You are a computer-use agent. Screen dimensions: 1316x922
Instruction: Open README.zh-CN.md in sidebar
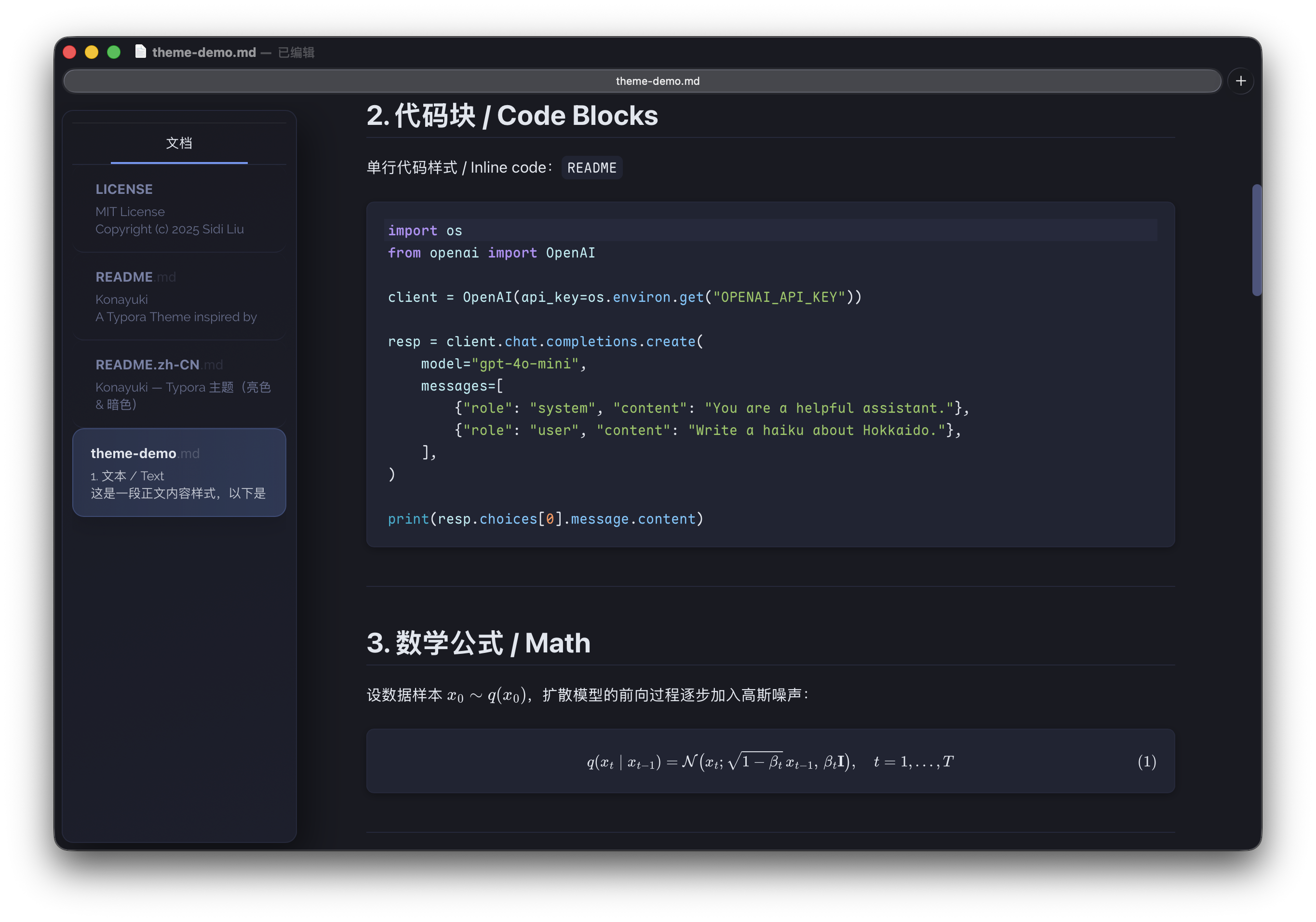pos(179,384)
